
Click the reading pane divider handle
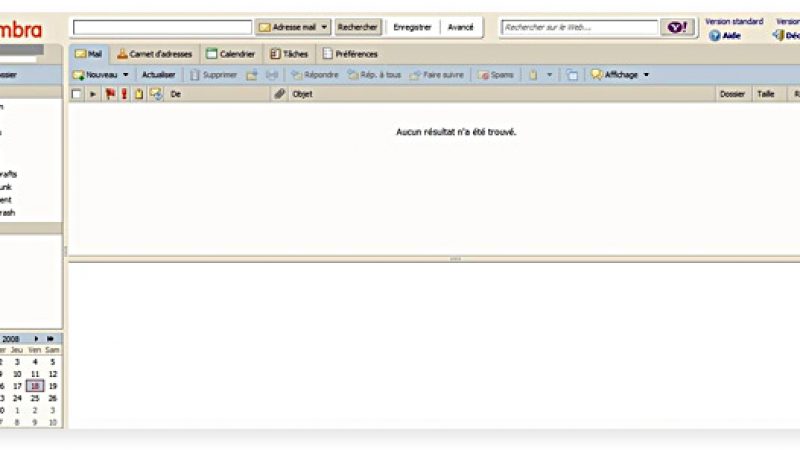click(x=456, y=259)
